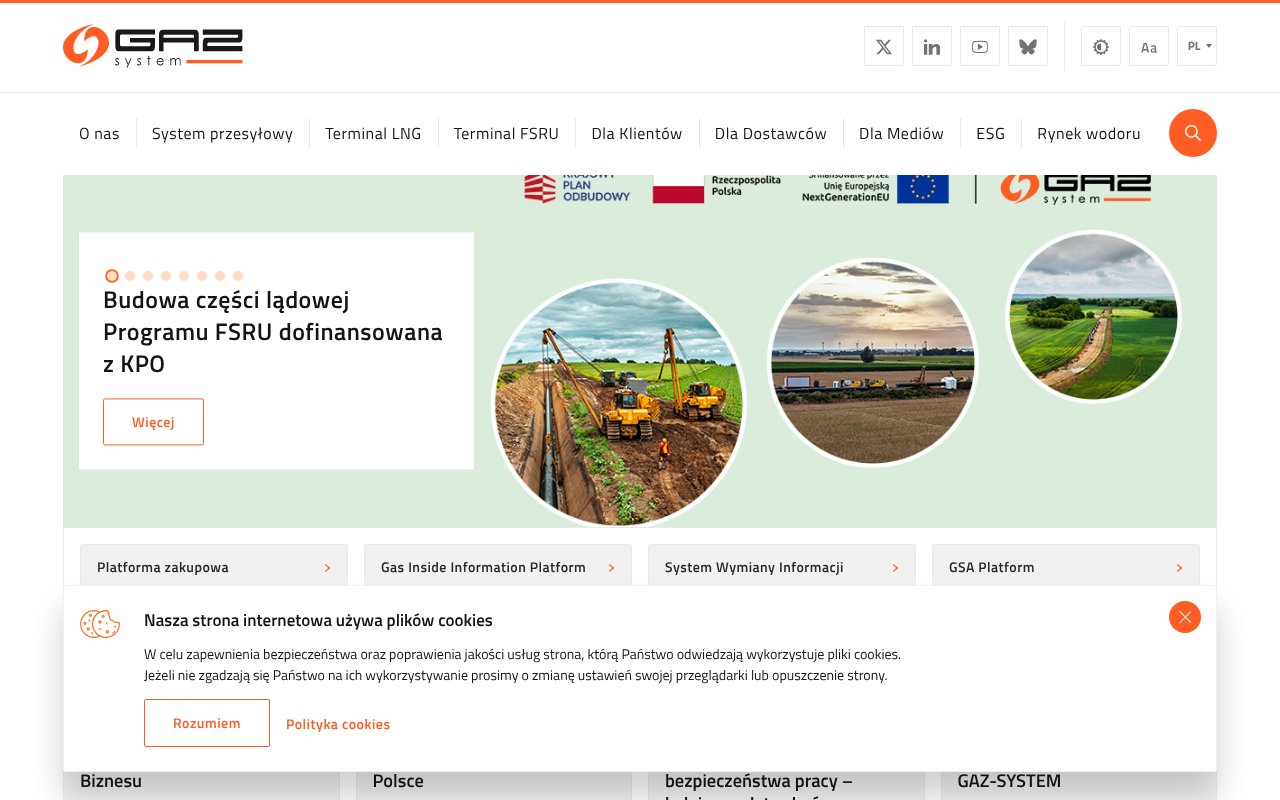Click the GAZ-SYSTEM logo

coord(152,45)
